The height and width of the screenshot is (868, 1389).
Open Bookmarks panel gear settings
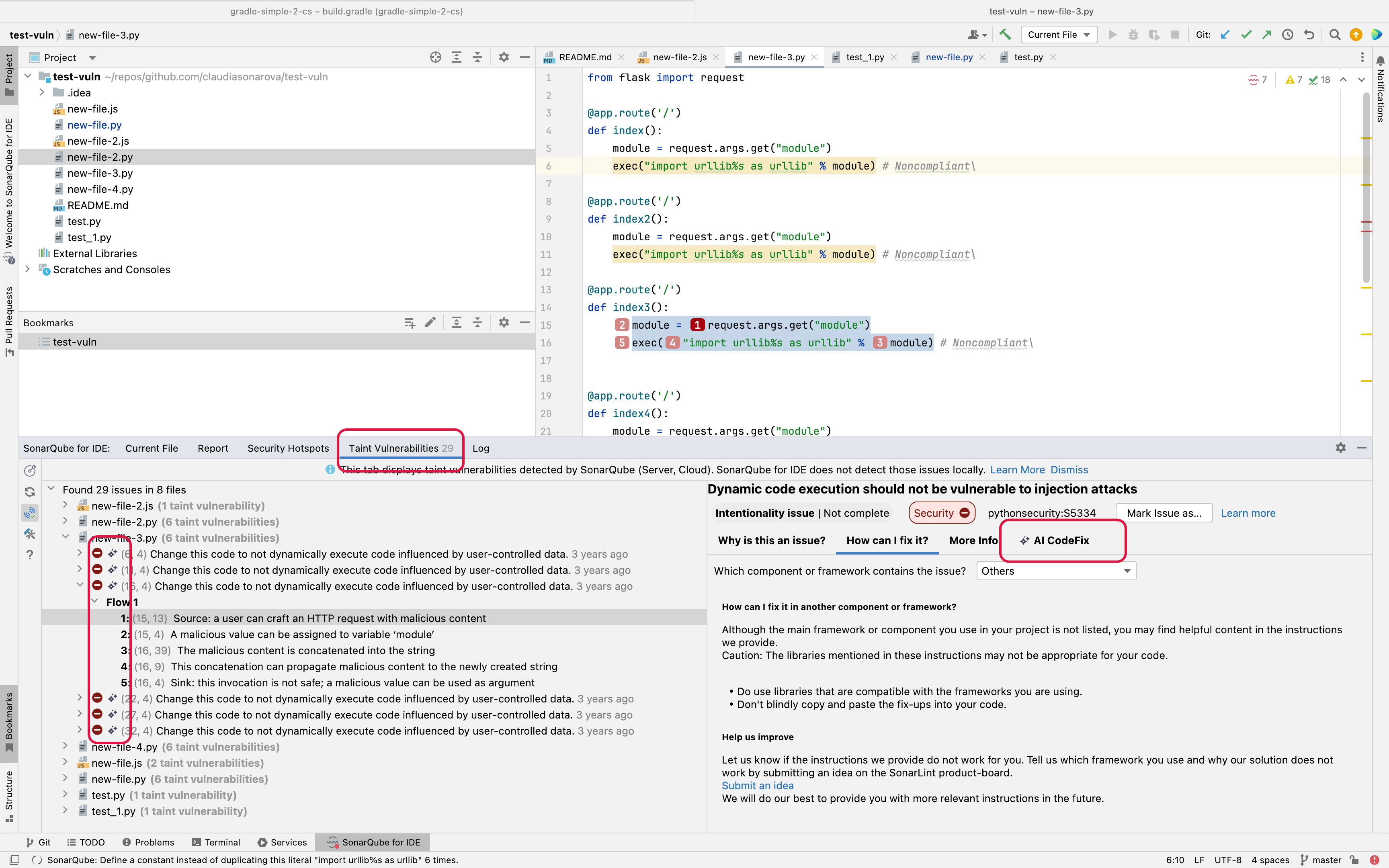pos(504,322)
